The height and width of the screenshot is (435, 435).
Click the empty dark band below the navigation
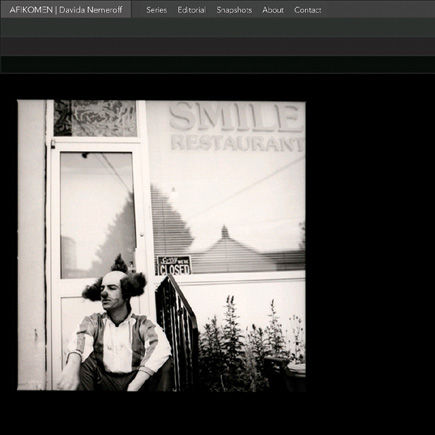click(x=217, y=47)
